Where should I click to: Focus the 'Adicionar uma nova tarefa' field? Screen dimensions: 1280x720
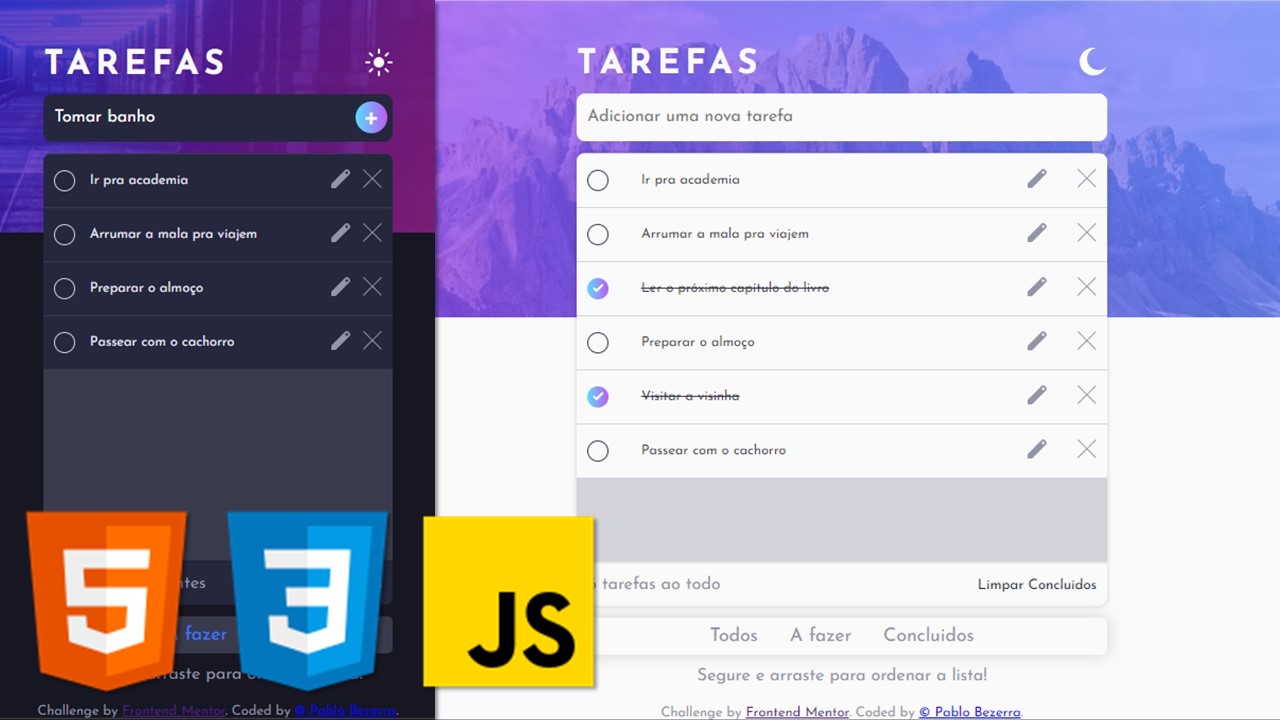842,117
